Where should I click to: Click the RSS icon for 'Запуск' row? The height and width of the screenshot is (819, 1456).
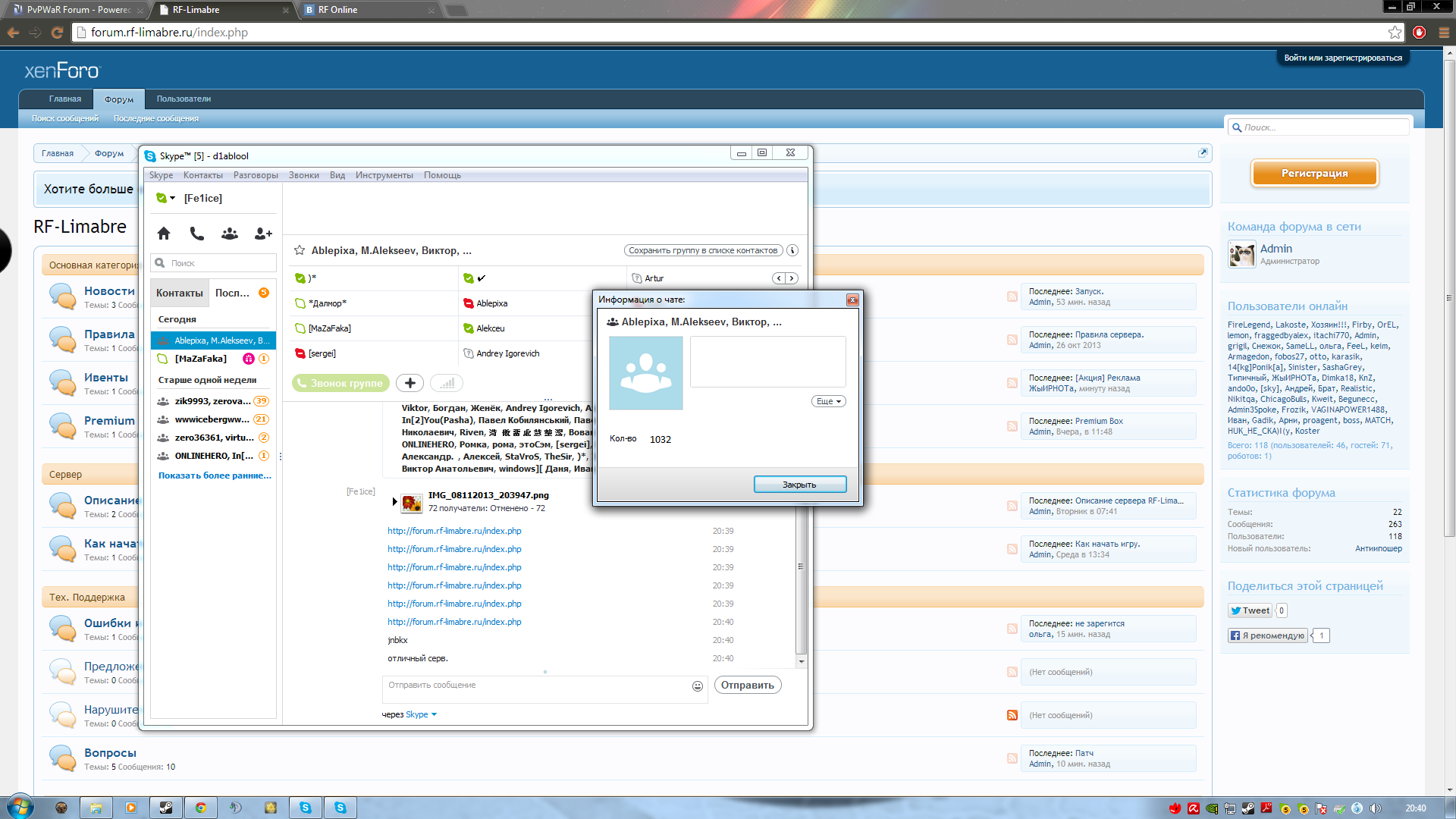(1012, 297)
